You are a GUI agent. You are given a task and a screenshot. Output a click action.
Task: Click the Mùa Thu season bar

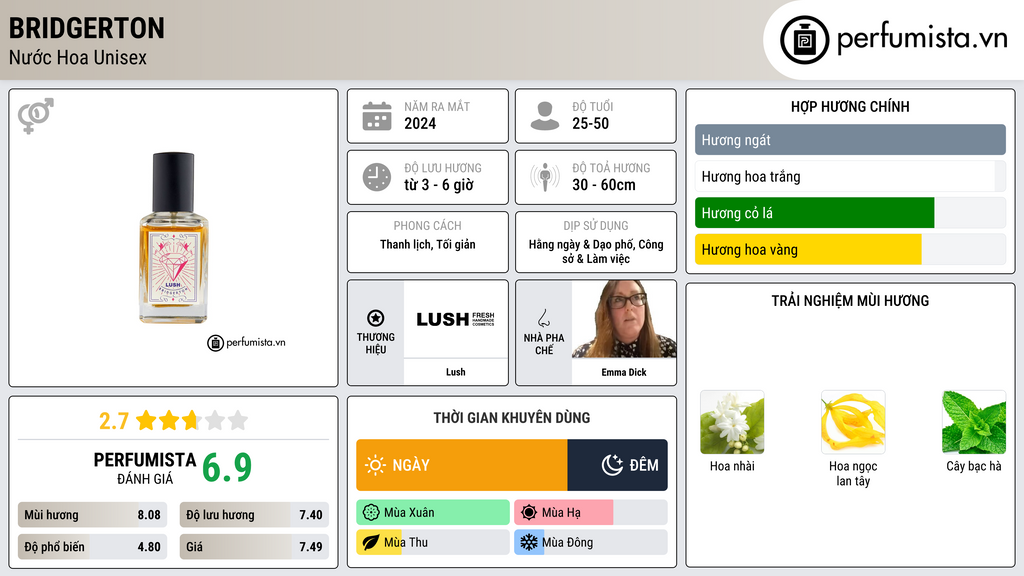[x=433, y=542]
